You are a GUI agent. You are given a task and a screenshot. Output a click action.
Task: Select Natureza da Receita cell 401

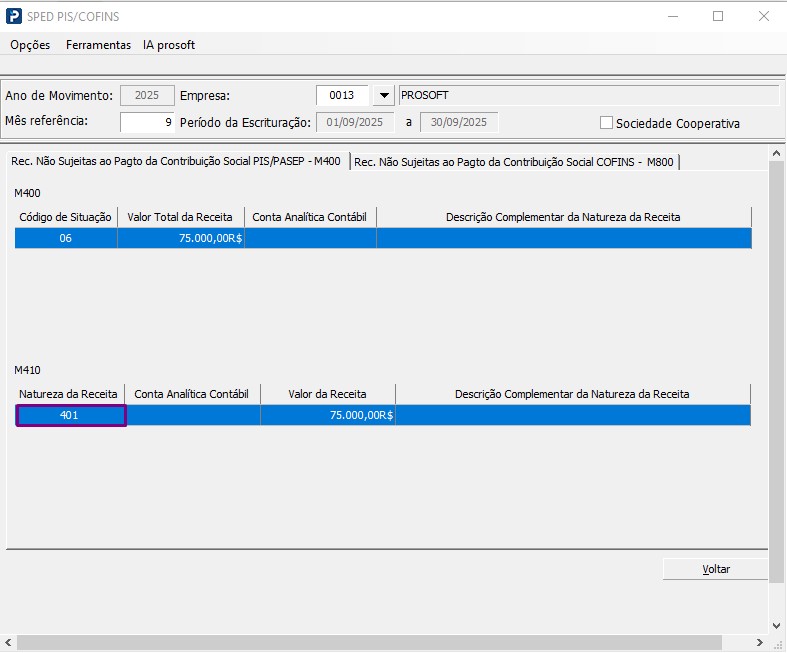point(70,415)
